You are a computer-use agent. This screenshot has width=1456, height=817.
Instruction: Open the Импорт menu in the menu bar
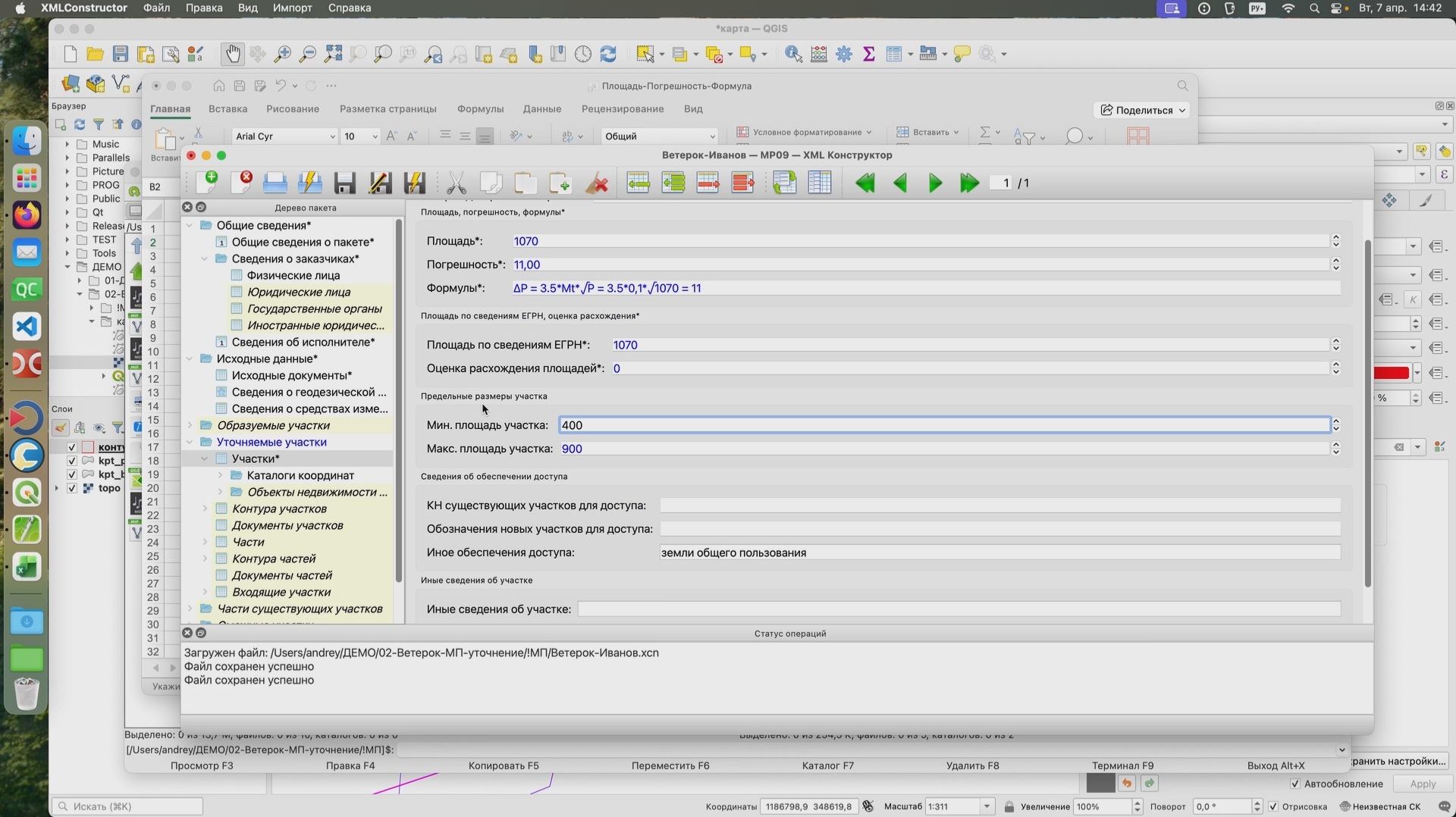click(292, 8)
